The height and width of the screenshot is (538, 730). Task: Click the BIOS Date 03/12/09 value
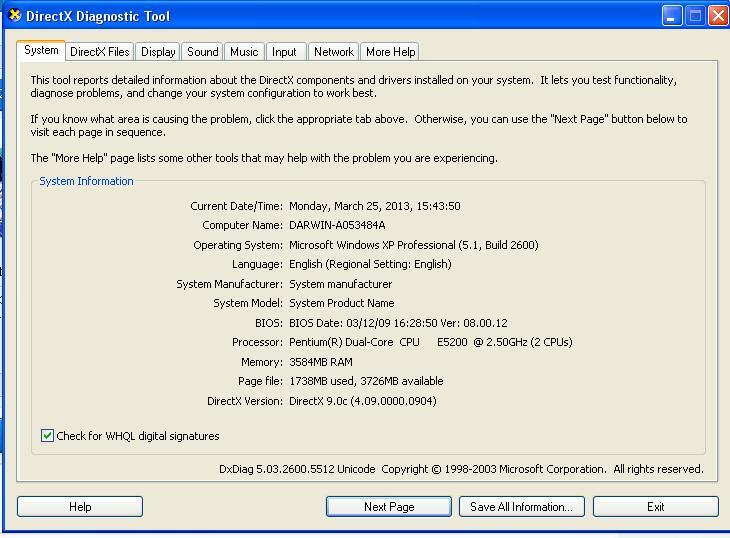click(398, 323)
